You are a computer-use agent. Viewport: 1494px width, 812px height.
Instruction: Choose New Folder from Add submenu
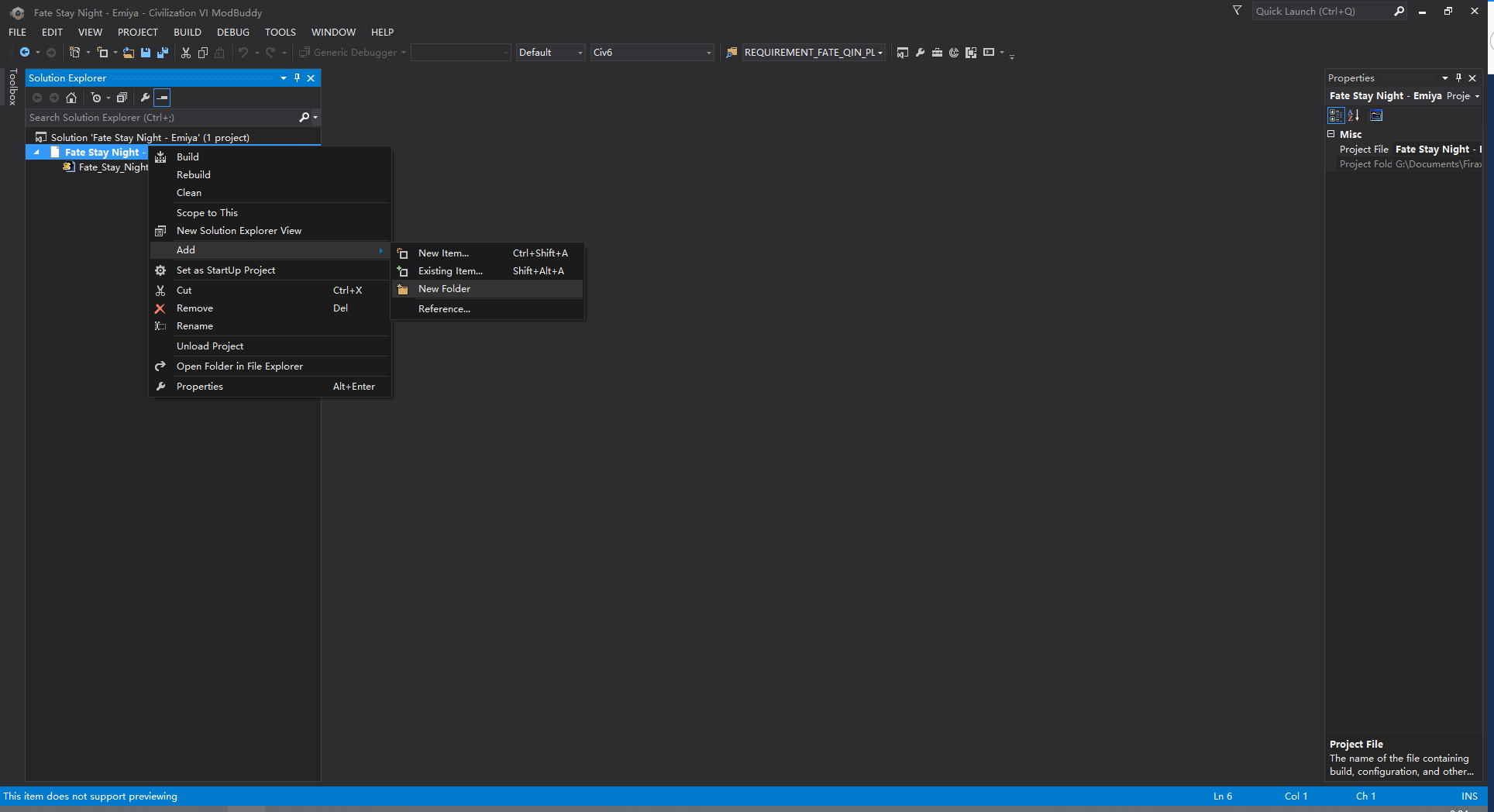pyautogui.click(x=488, y=289)
